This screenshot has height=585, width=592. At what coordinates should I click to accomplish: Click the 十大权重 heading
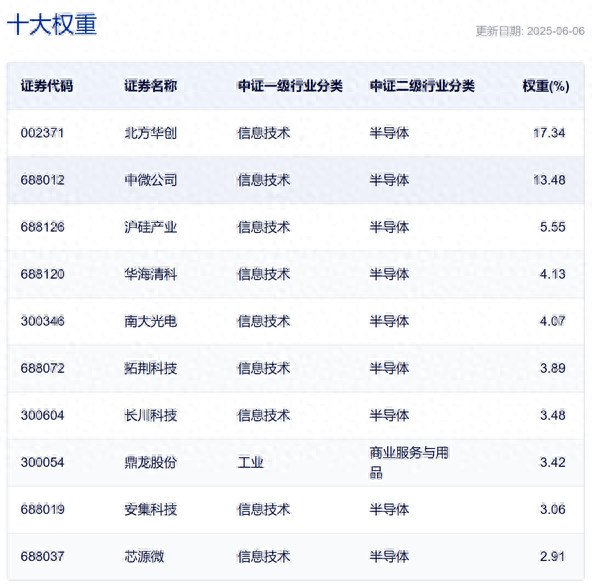pos(52,25)
